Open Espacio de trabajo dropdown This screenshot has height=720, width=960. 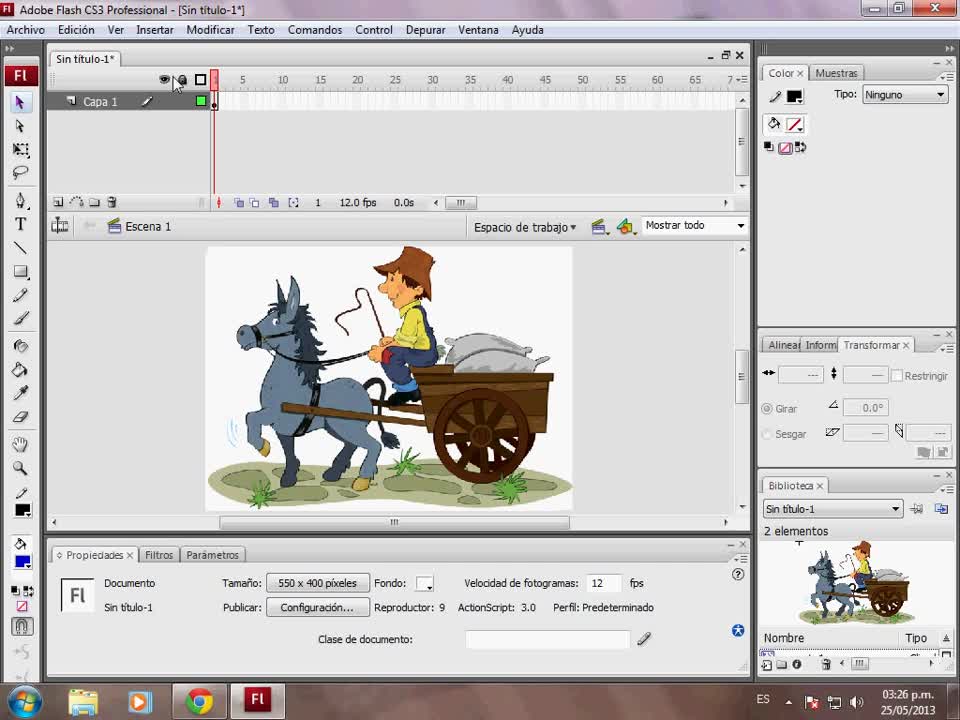coord(525,227)
